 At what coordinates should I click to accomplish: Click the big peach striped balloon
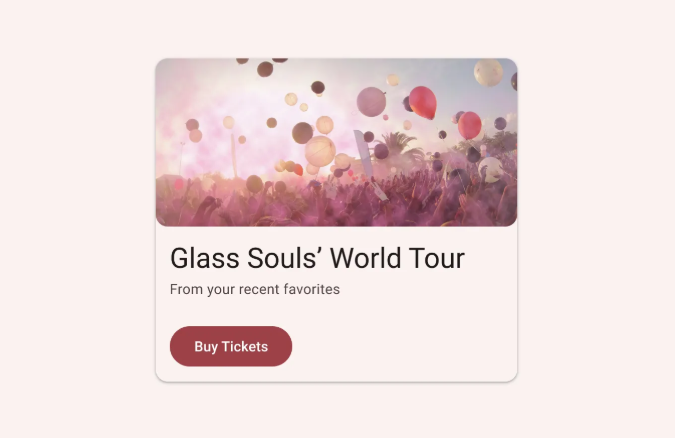tap(320, 151)
